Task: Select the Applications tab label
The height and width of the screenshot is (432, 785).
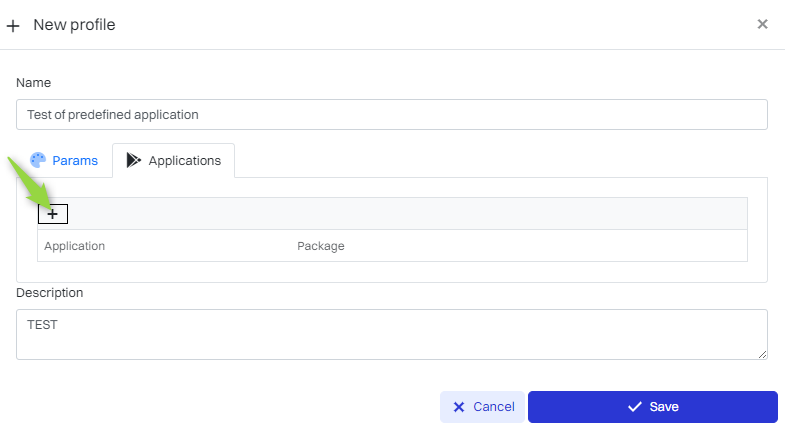Action: (x=184, y=160)
